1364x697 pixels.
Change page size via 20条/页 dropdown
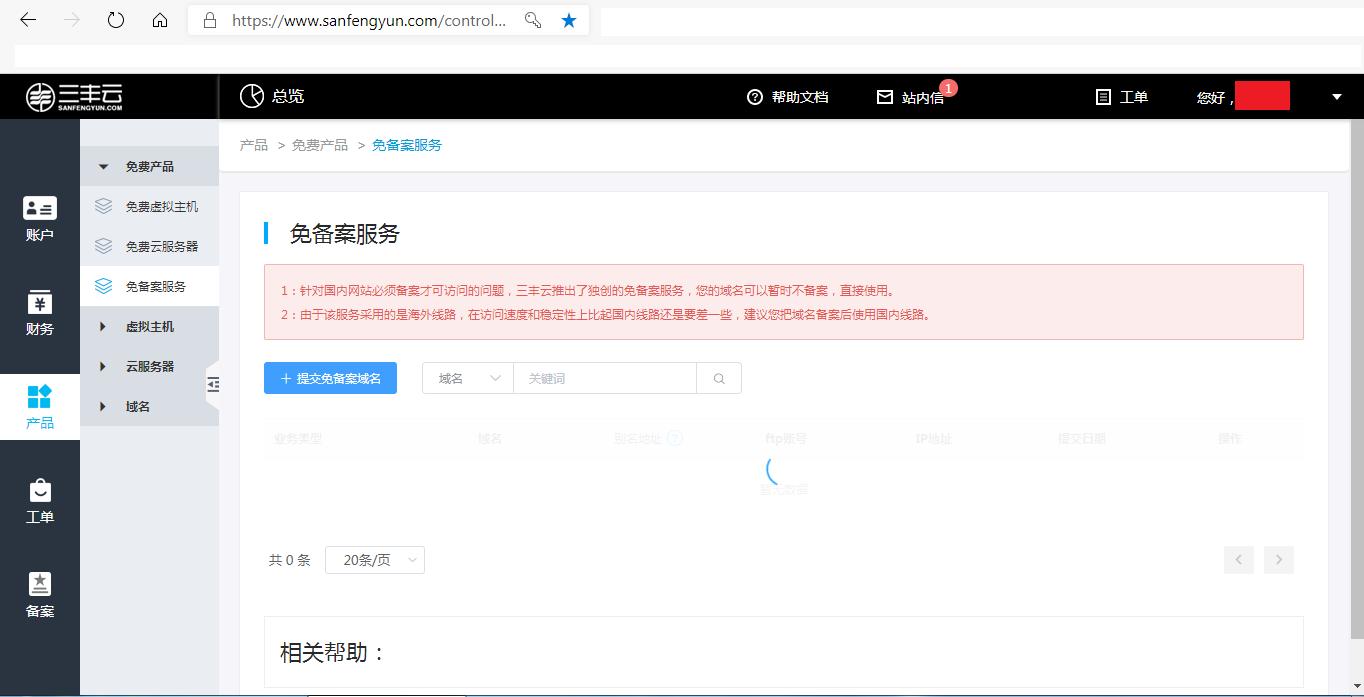tap(375, 560)
